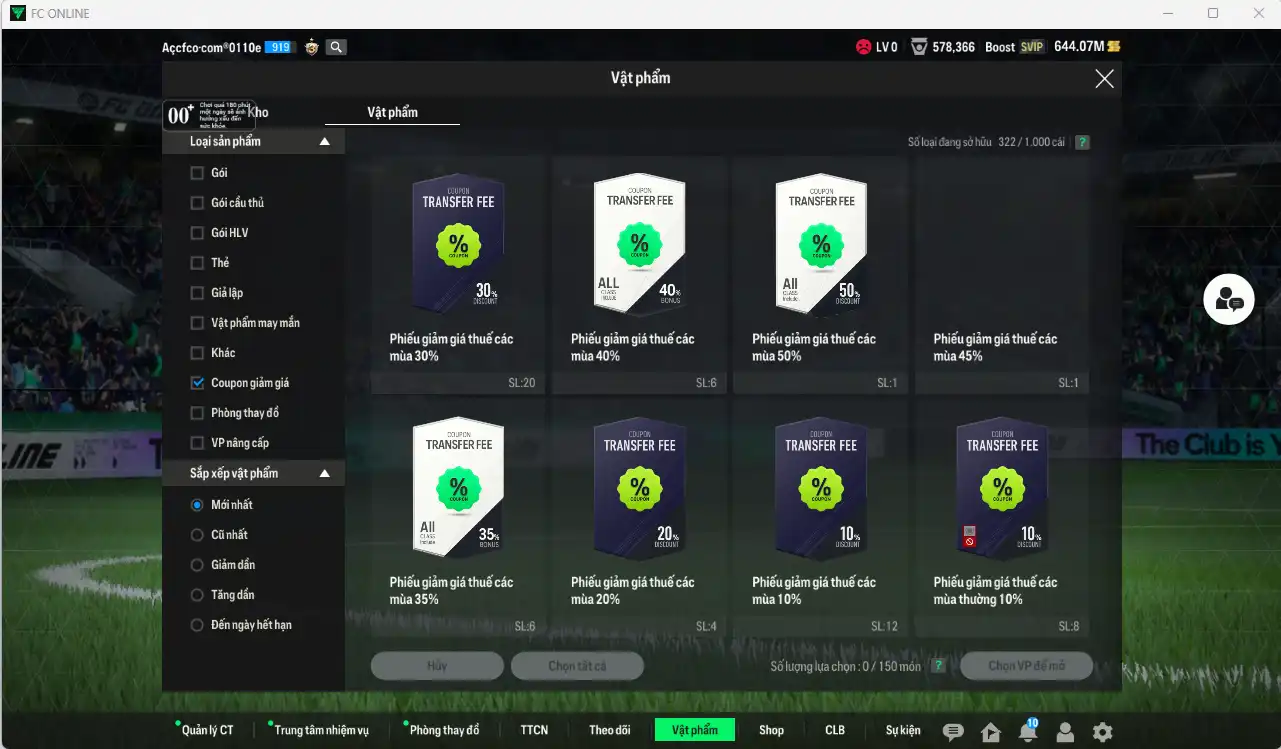This screenshot has width=1281, height=749.
Task: Close the Vật phẩm panel with the X
Action: 1104,79
